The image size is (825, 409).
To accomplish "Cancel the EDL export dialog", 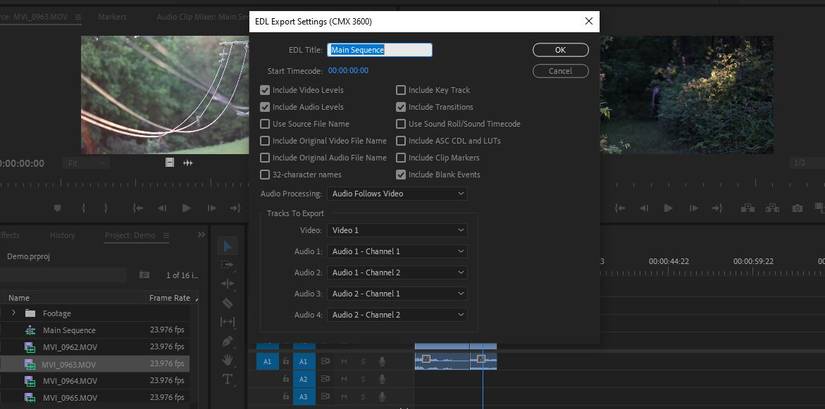I will [560, 71].
